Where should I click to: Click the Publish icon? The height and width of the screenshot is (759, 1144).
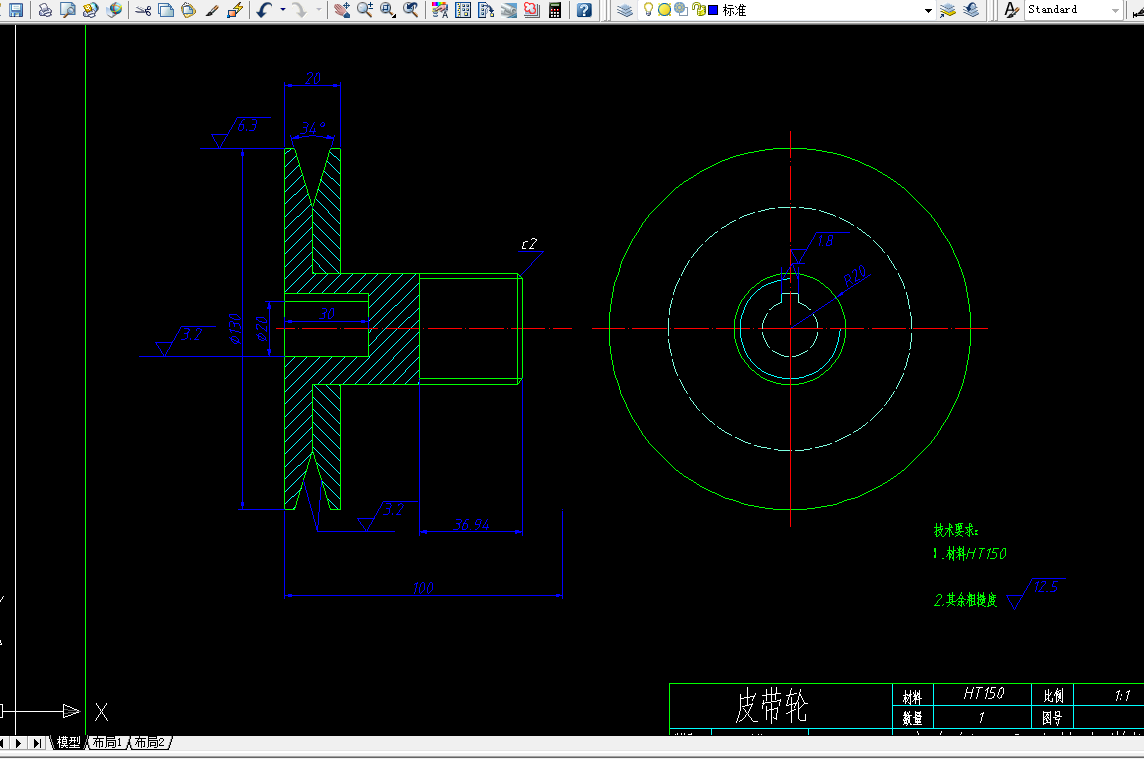[x=90, y=9]
